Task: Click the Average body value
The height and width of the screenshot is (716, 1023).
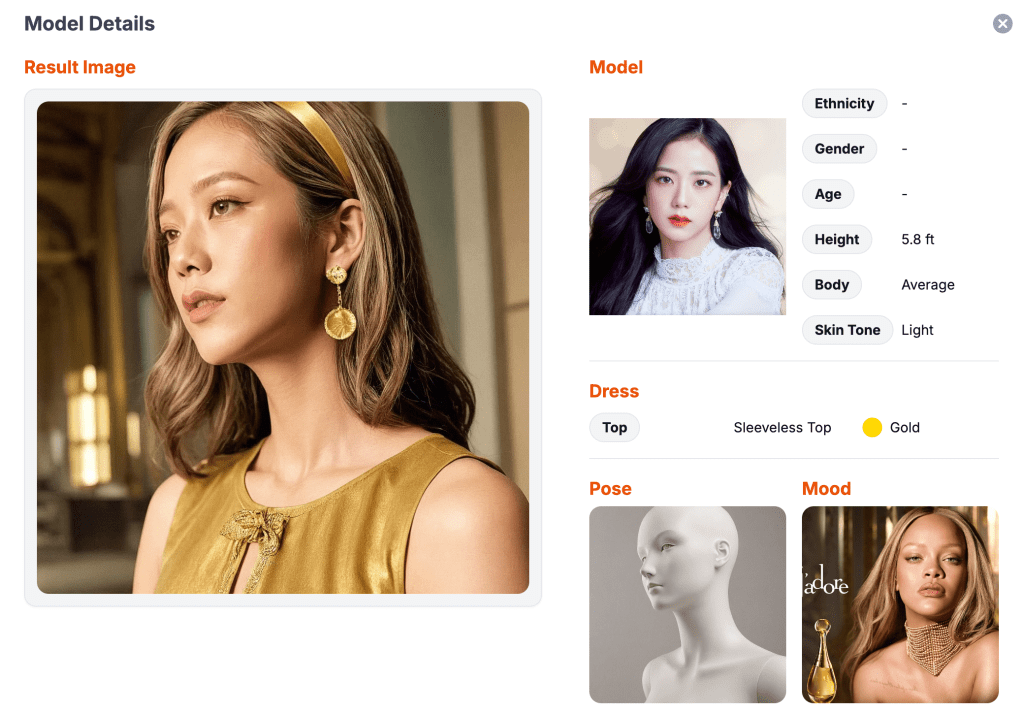Action: point(928,285)
